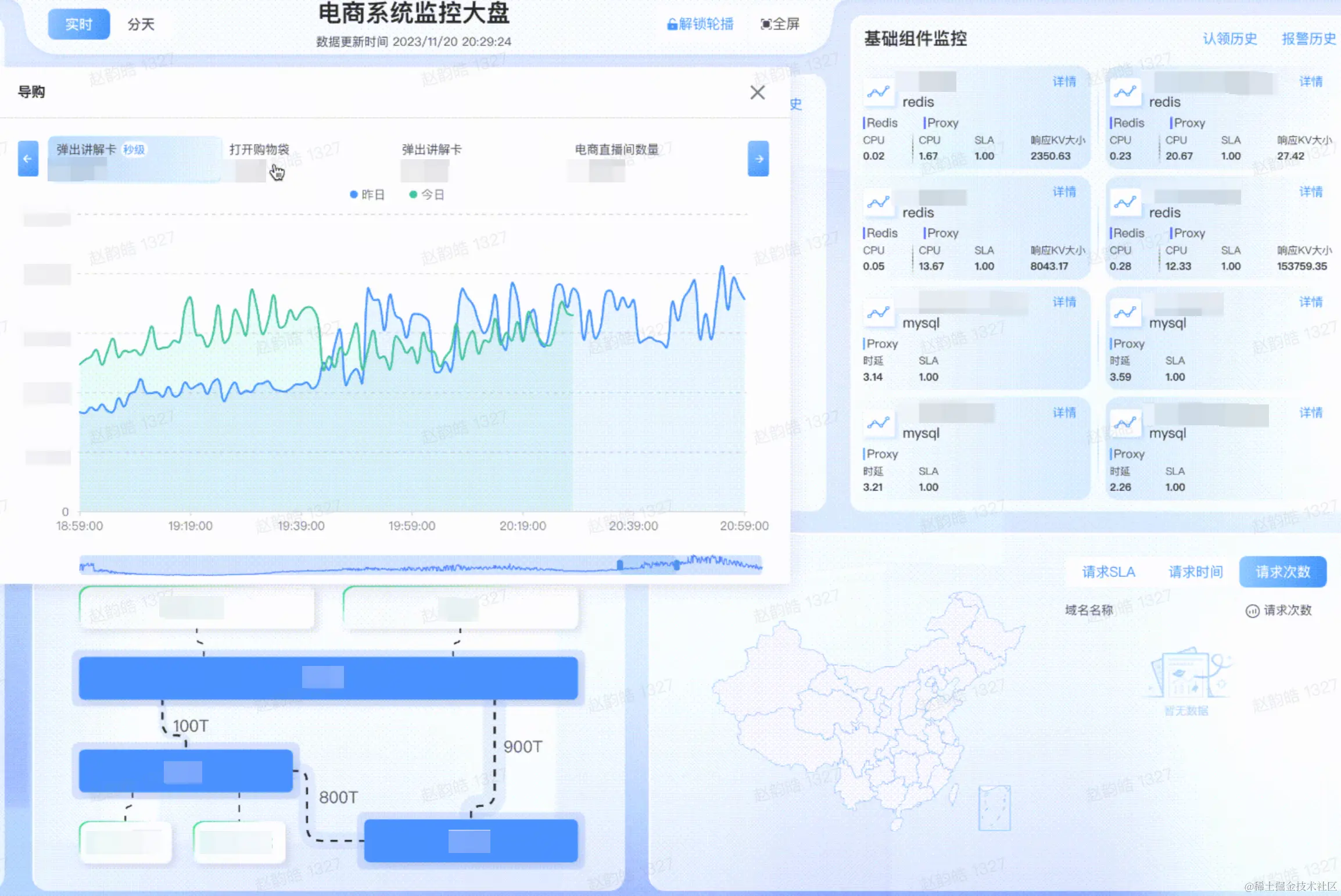Open 详情 of bottom-right mysql card
The image size is (1341, 896).
(x=1310, y=413)
